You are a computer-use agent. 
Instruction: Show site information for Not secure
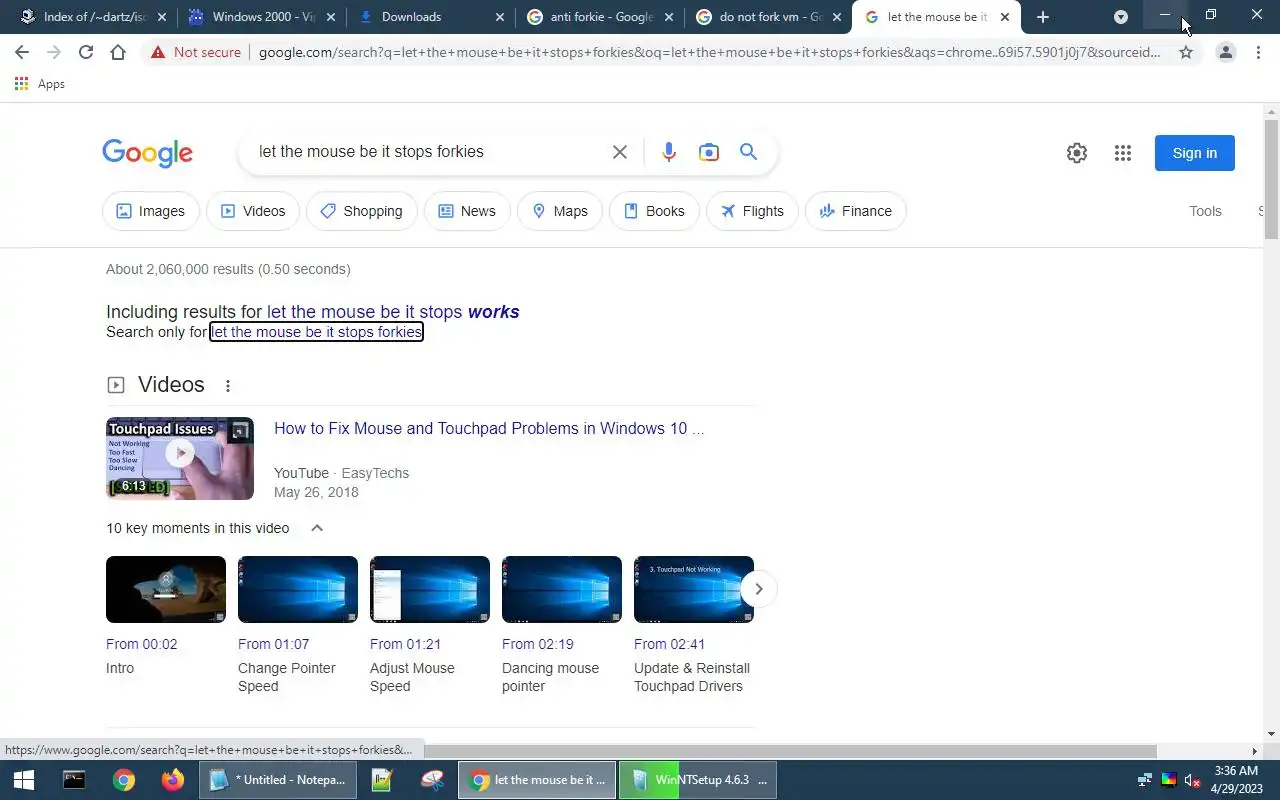pos(196,52)
